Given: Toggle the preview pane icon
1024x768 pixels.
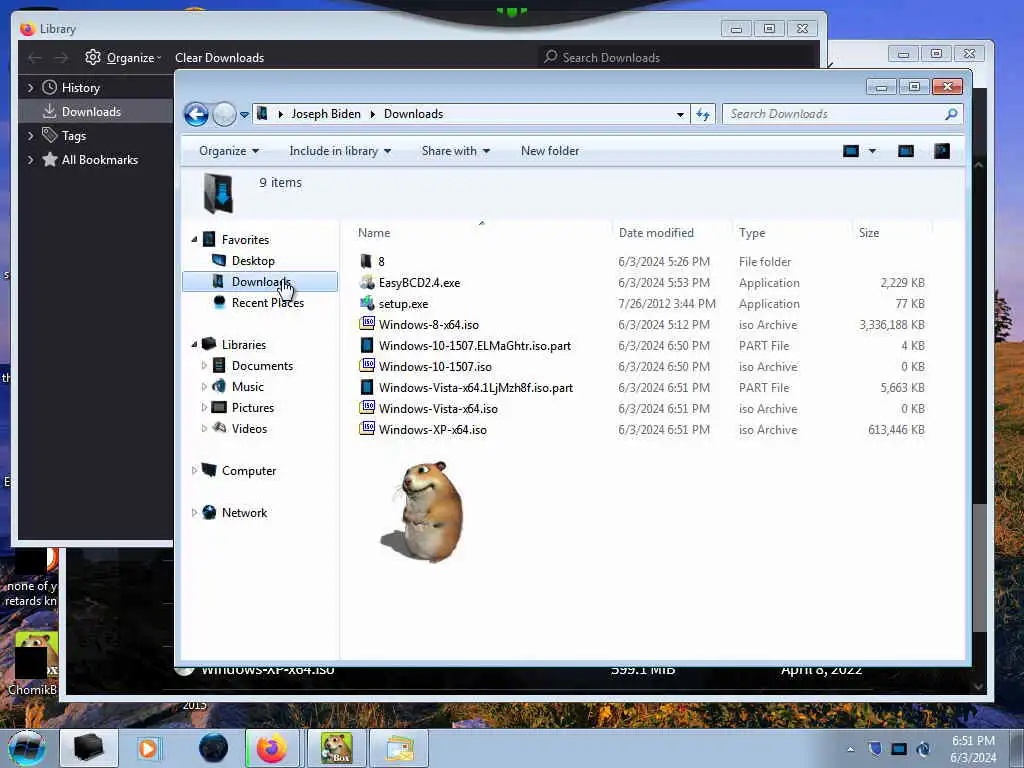Looking at the screenshot, I should click(x=906, y=152).
